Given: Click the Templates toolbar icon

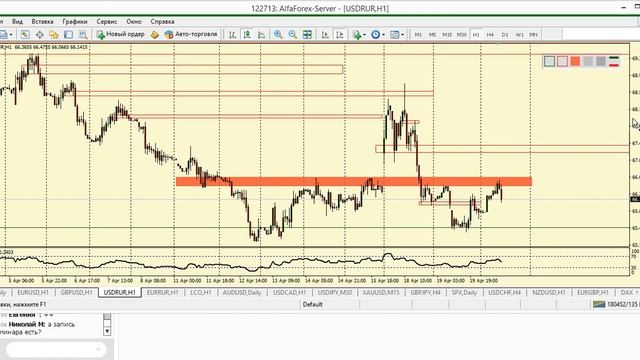Looking at the screenshot, I should [x=394, y=35].
